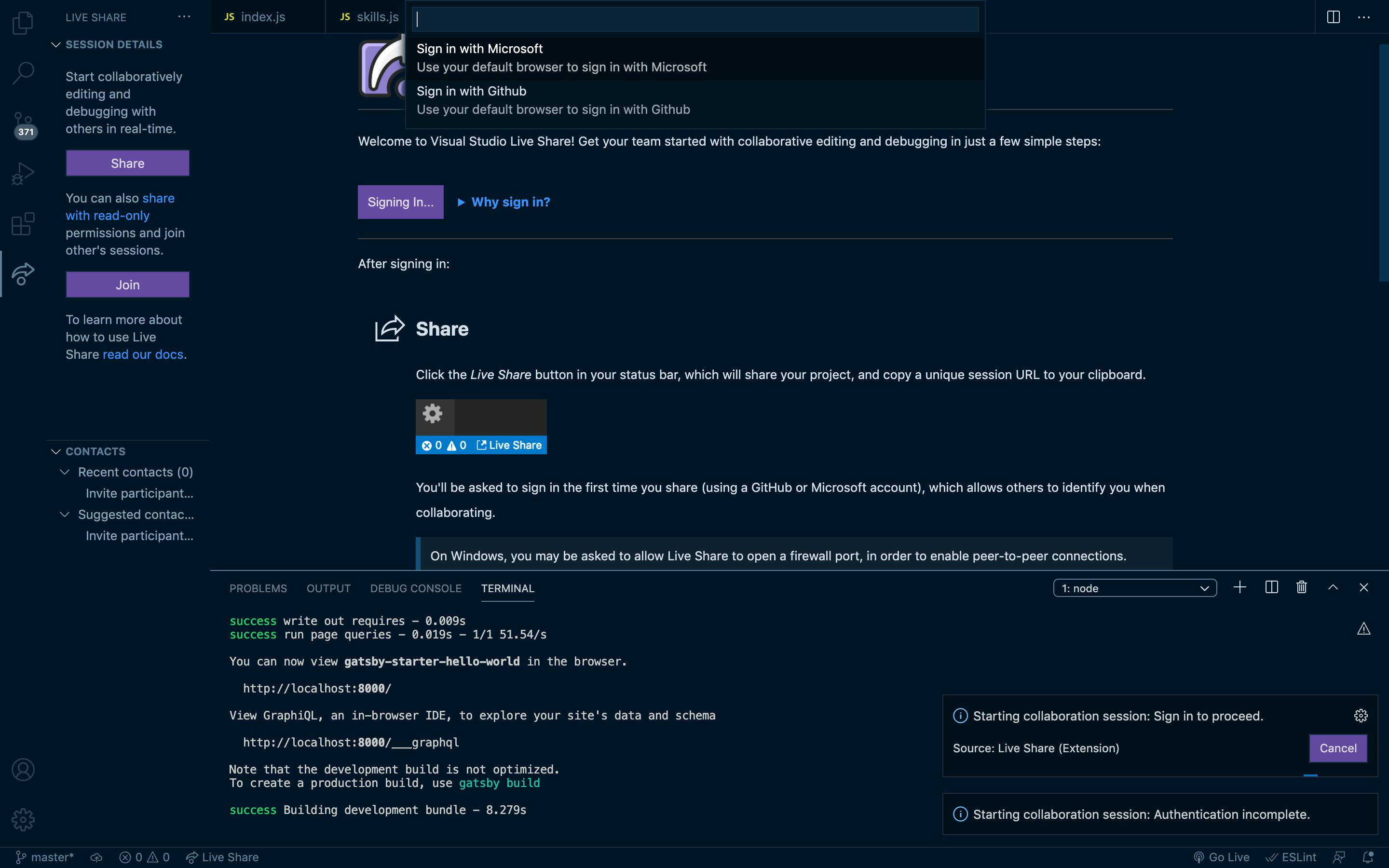This screenshot has height=868, width=1389.
Task: Start Go Live server from status bar
Action: (1221, 857)
